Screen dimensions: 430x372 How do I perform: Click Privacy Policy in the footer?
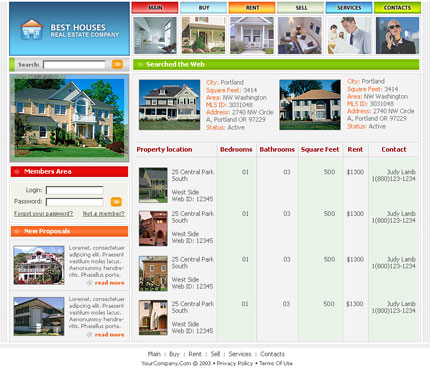click(x=235, y=363)
